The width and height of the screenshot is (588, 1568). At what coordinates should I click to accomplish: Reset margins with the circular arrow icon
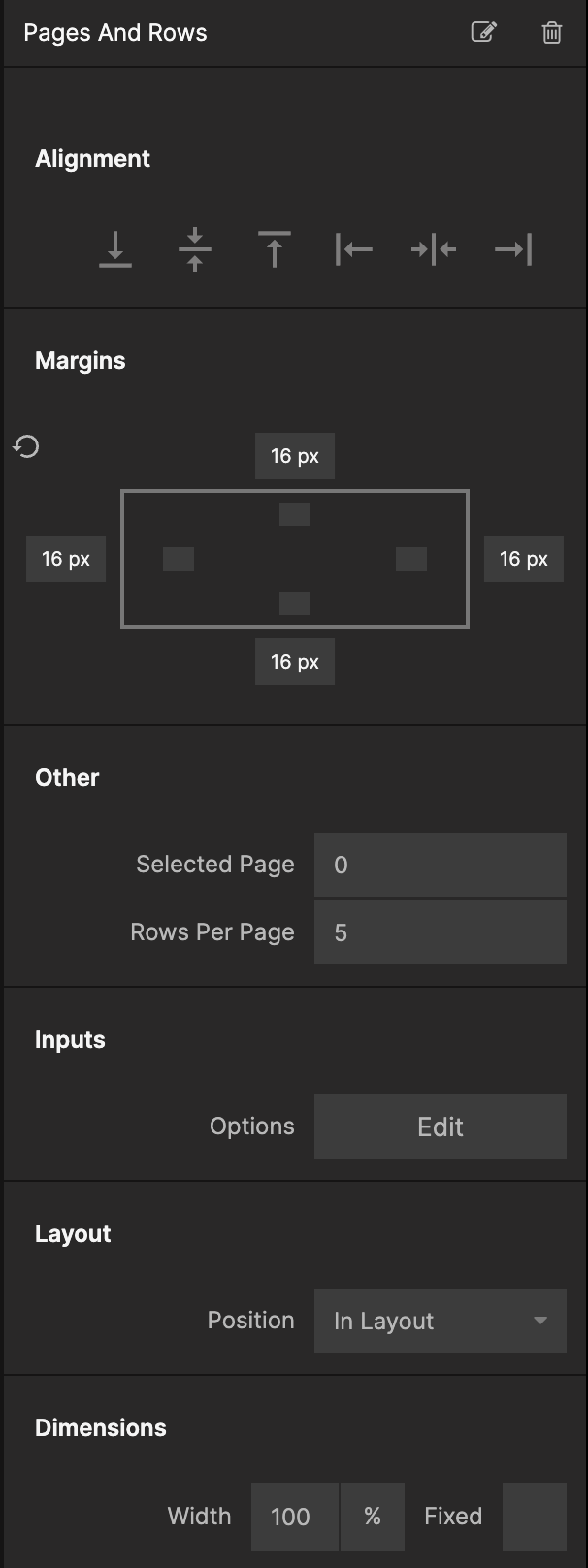[x=26, y=446]
